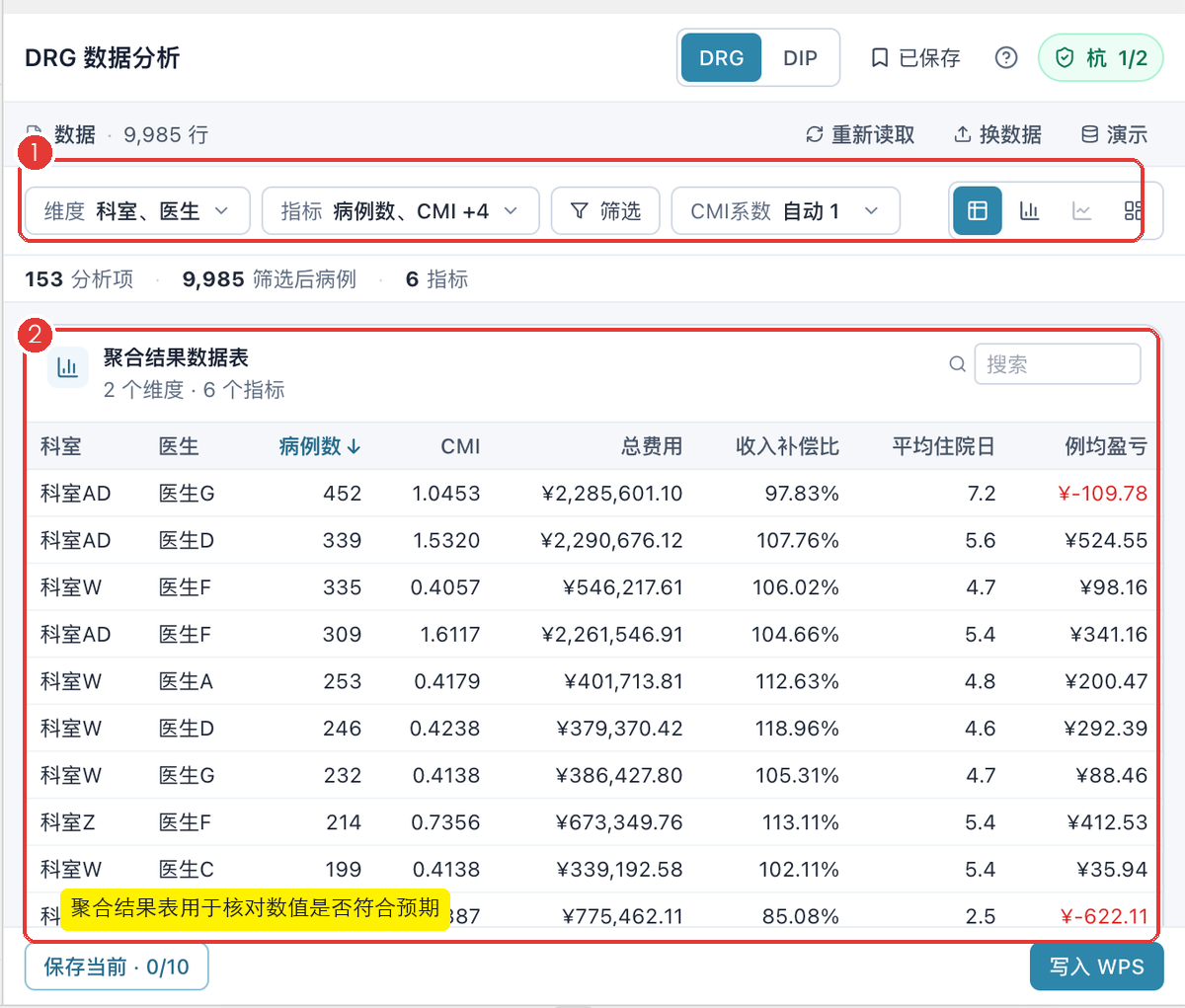Screen dimensions: 1185x1008
Task: Click the 6 指标 summary
Action: pos(436,279)
